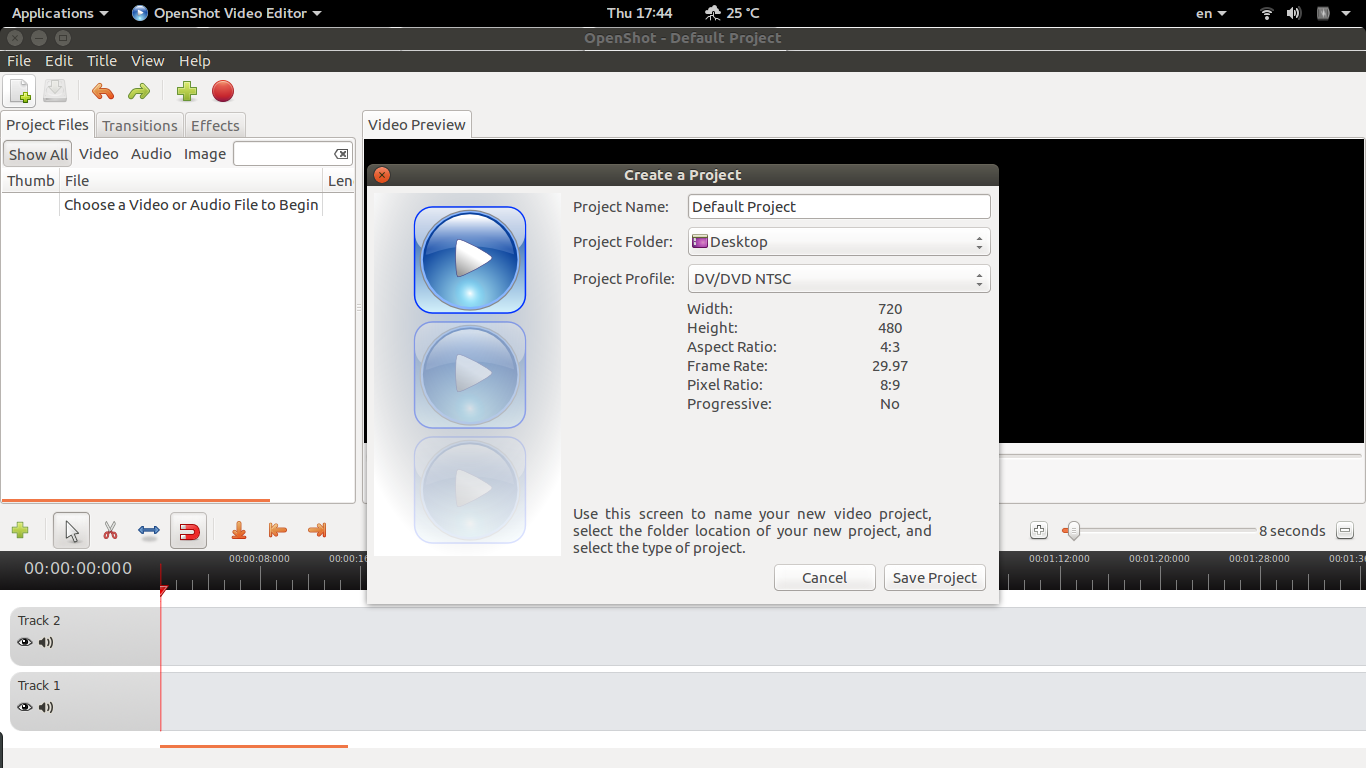Viewport: 1366px width, 768px height.
Task: Click the Thu 17:44 clock
Action: (640, 13)
